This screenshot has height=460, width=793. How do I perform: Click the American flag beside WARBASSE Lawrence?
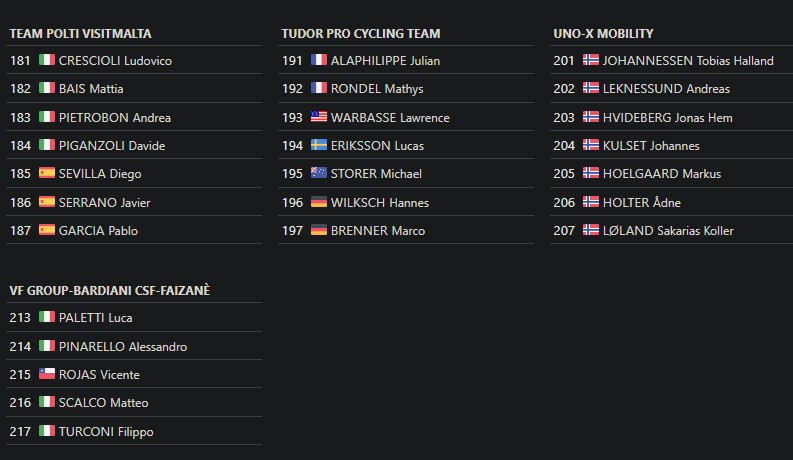pos(319,117)
